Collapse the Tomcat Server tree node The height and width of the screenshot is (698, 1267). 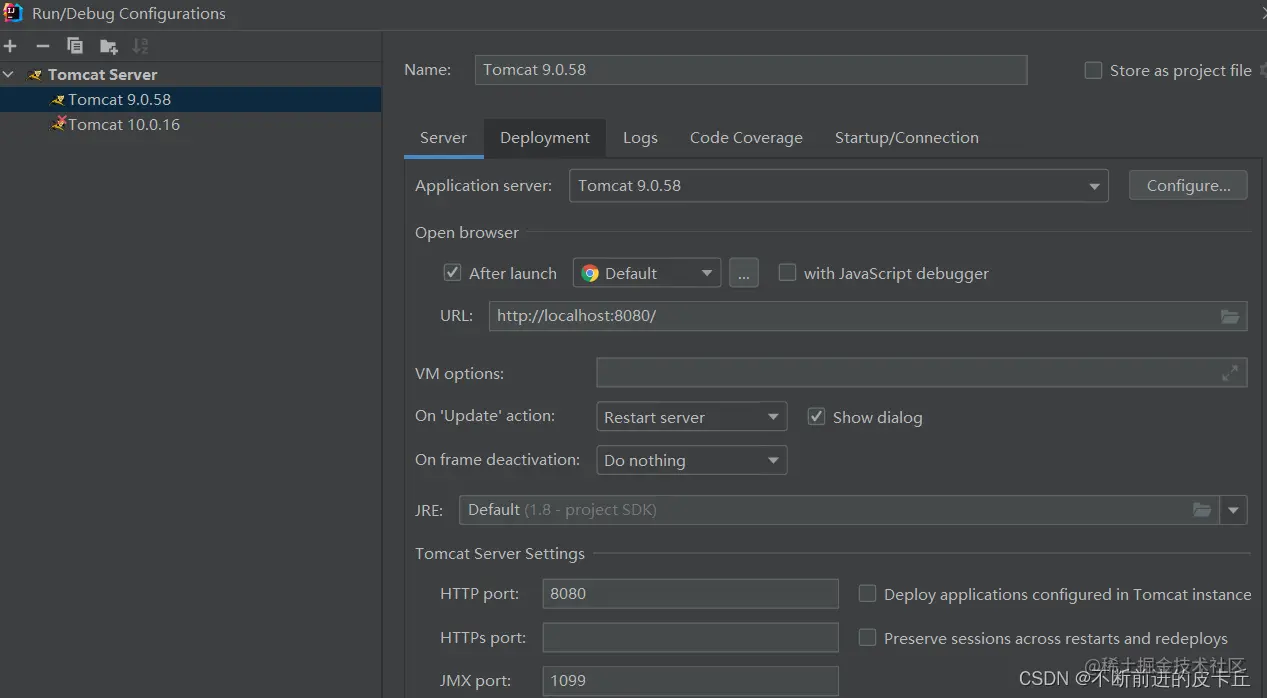click(x=9, y=75)
